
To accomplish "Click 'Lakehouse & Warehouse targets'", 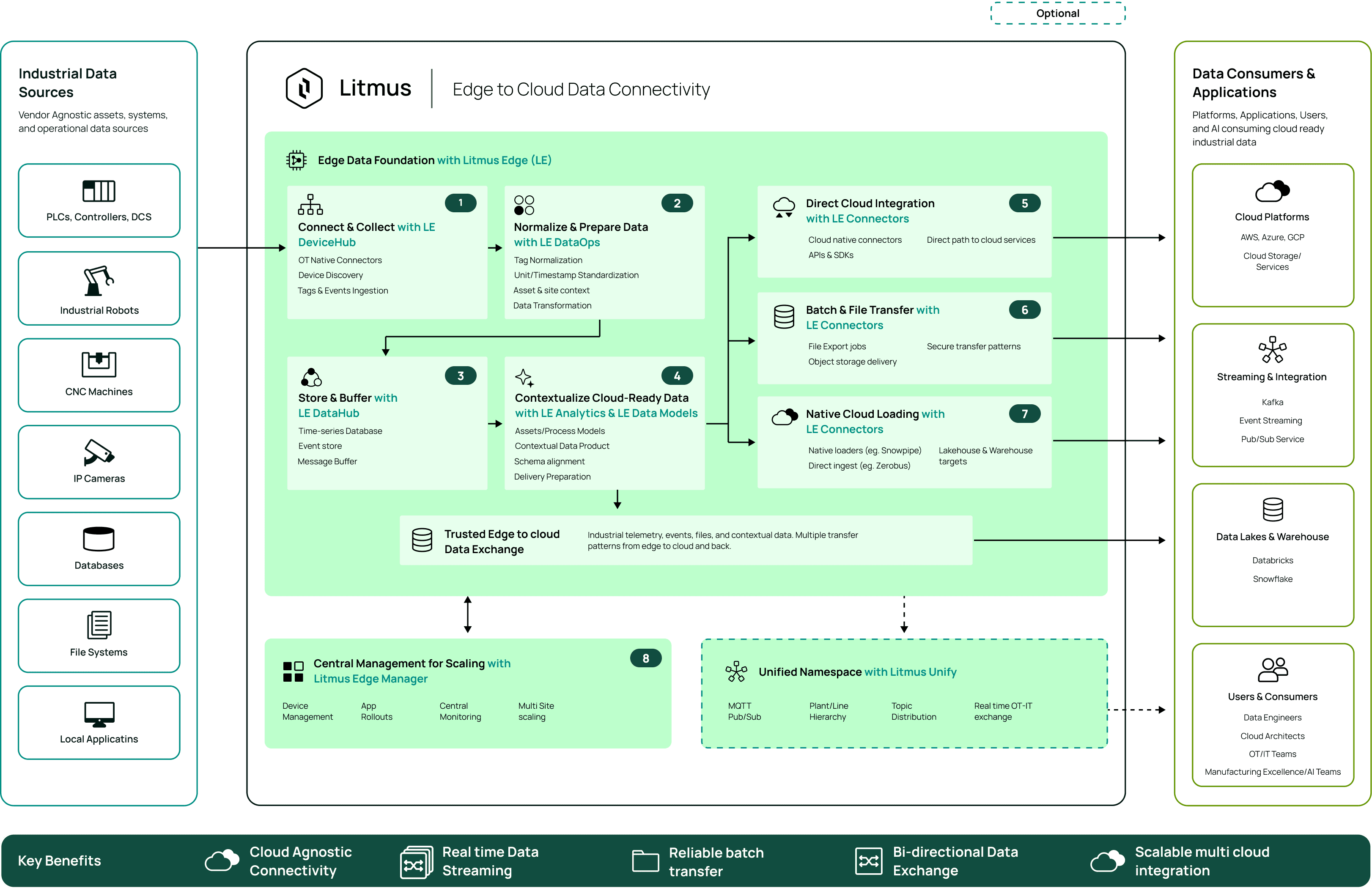I will [985, 456].
